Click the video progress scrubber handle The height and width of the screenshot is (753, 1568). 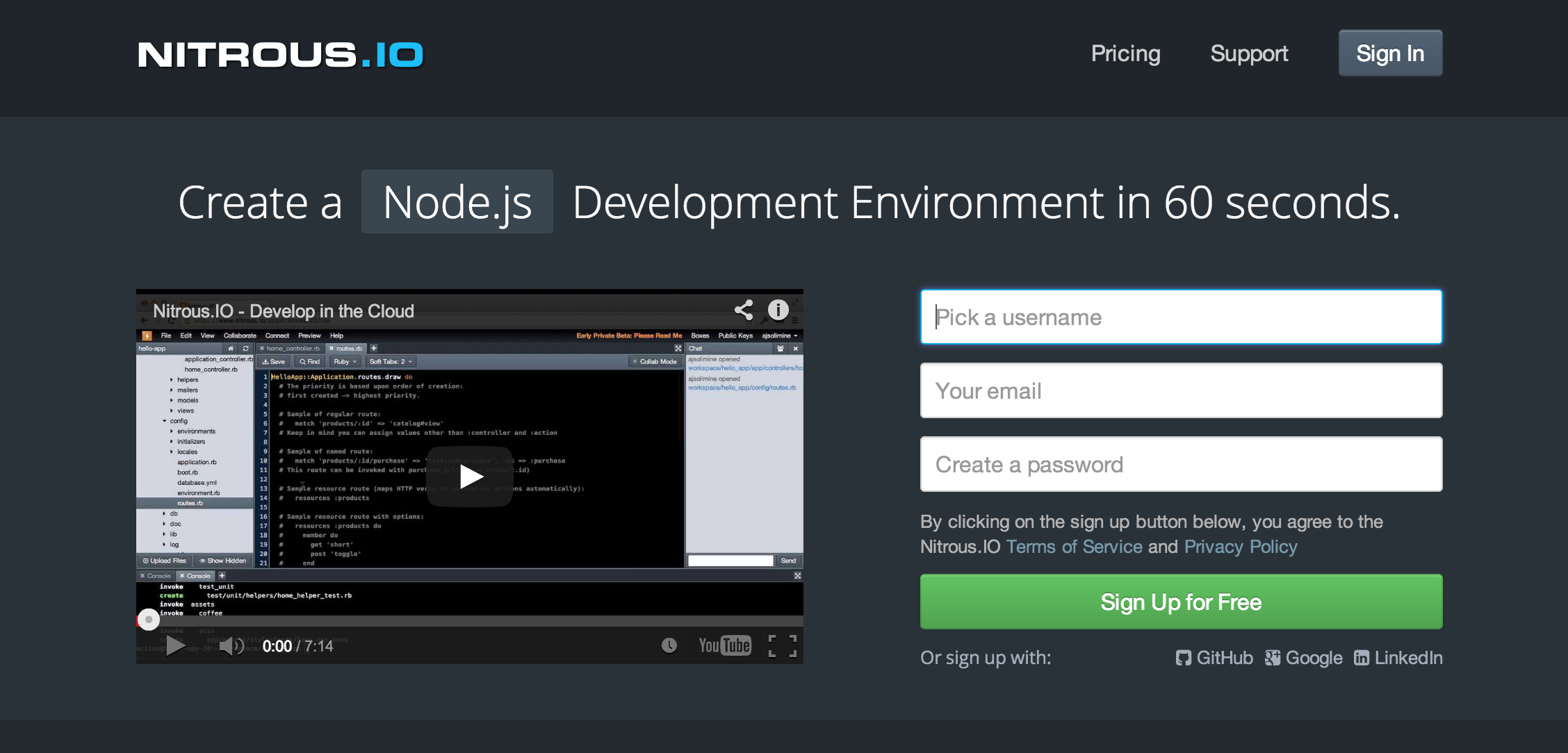pyautogui.click(x=148, y=619)
